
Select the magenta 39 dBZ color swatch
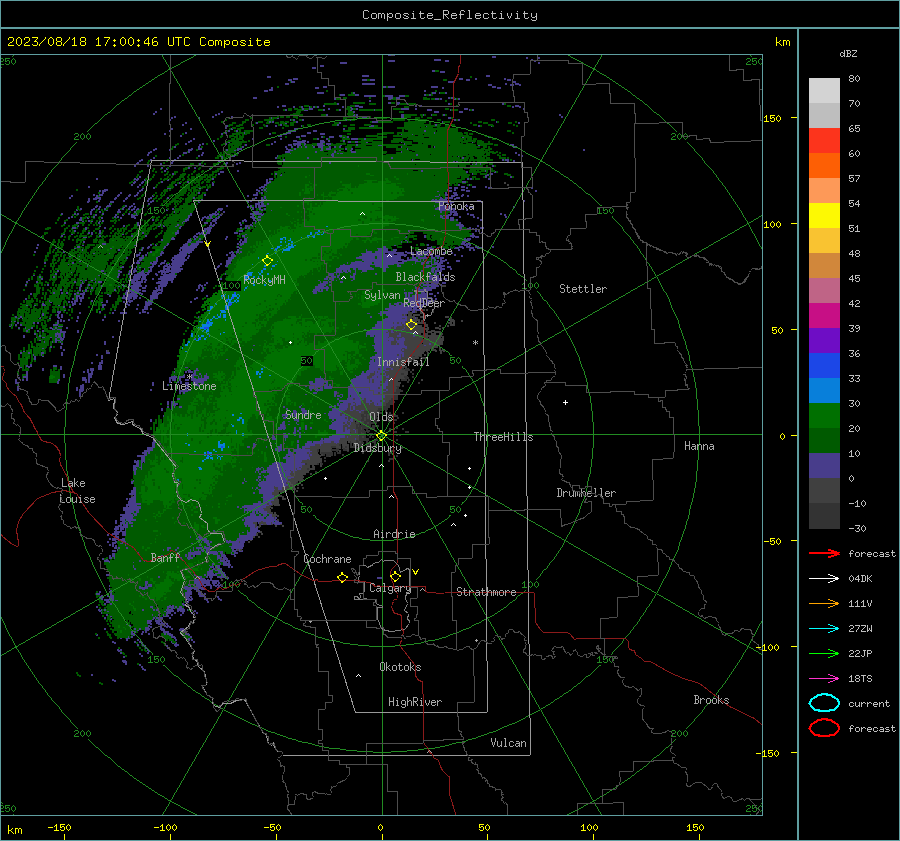(x=824, y=316)
